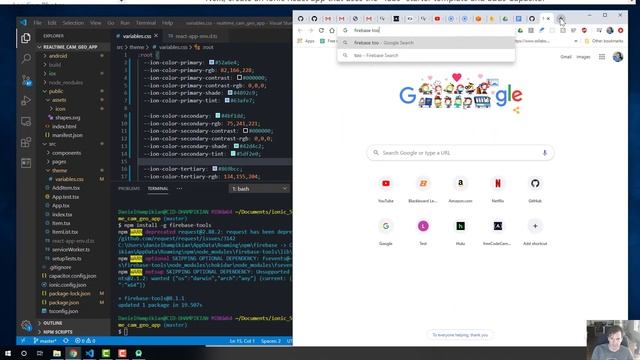
Task: Switch to Chrome from the taskbar
Action: [x=73, y=353]
